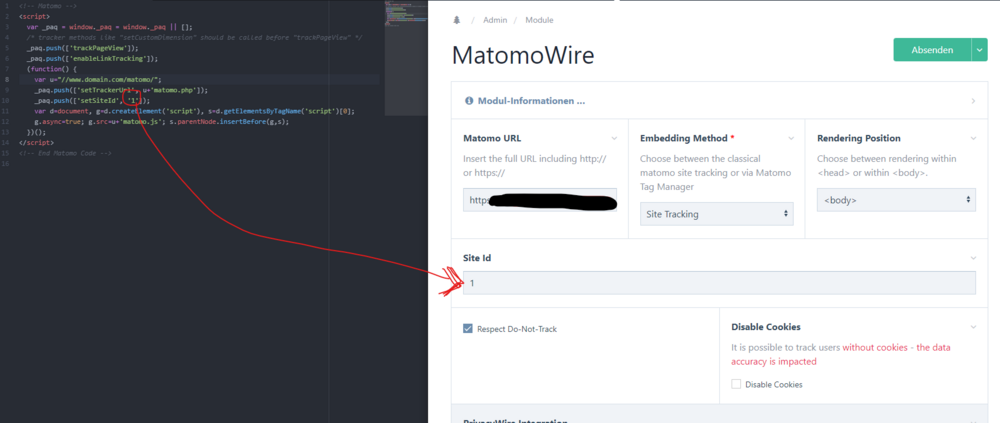Open the Absenden button dropdown arrow
The height and width of the screenshot is (423, 1000).
point(979,50)
